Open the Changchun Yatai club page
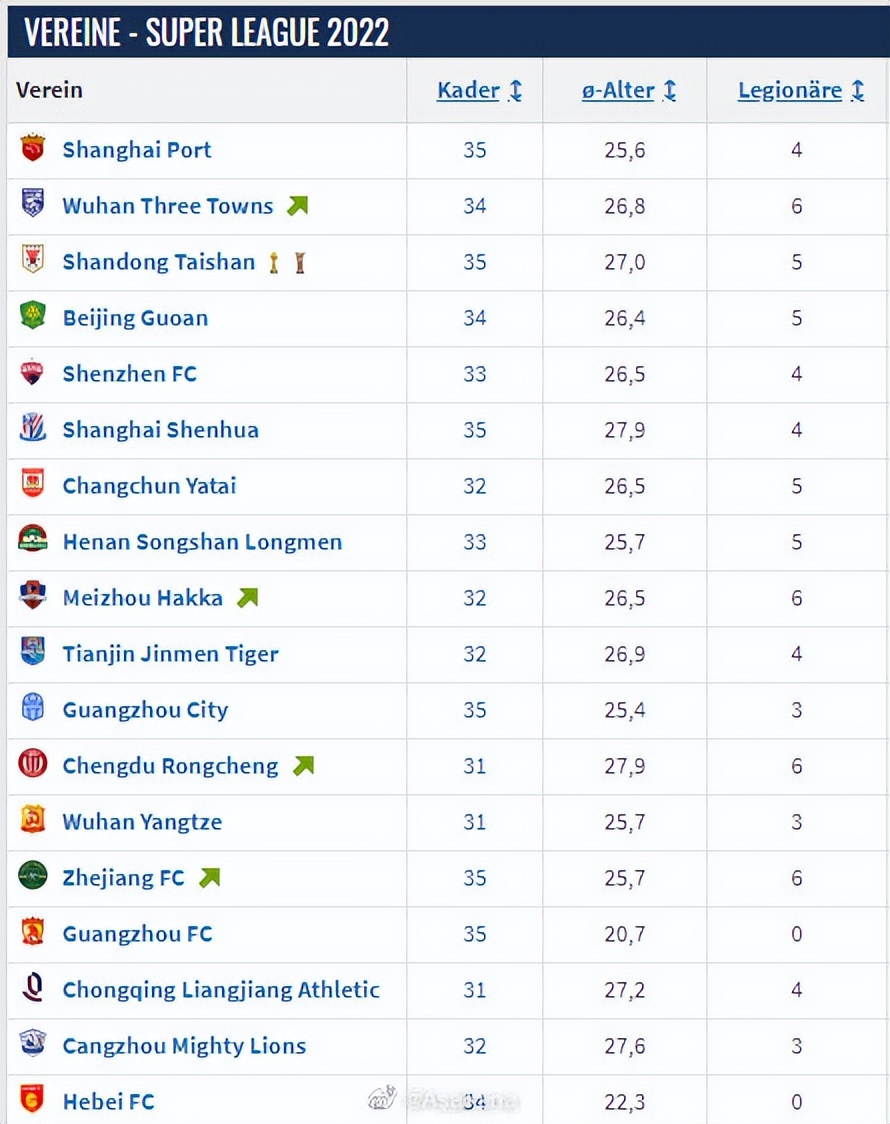The image size is (890, 1124). point(149,486)
